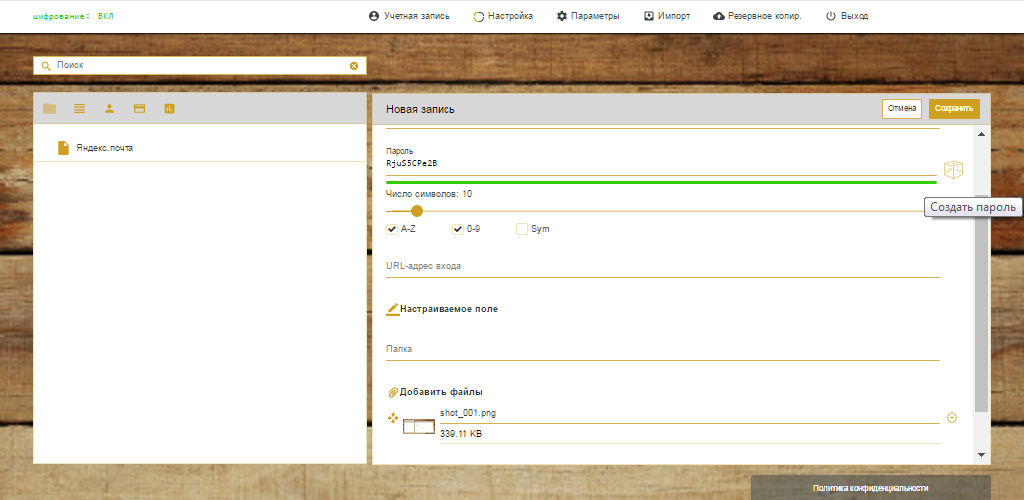The image size is (1024, 500).
Task: Click the Пароль input field
Action: point(661,163)
